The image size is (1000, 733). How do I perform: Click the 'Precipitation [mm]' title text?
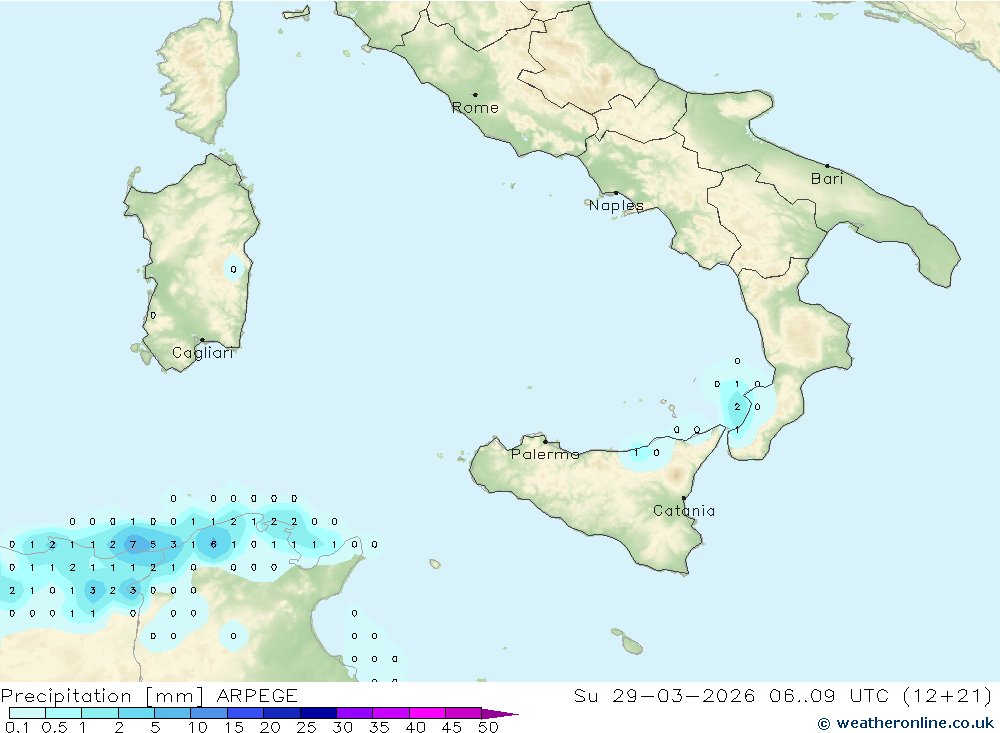(x=102, y=695)
